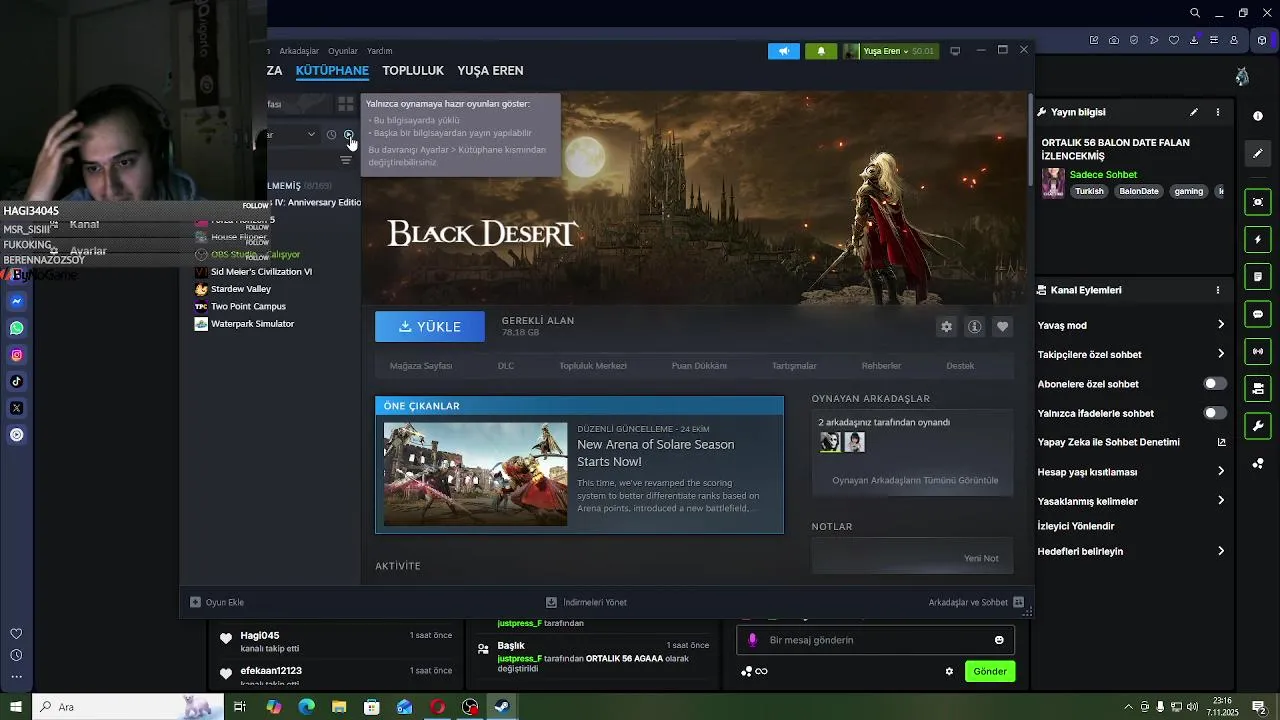Expand Yavaş mod options
Viewport: 1280px width, 720px height.
[1221, 325]
